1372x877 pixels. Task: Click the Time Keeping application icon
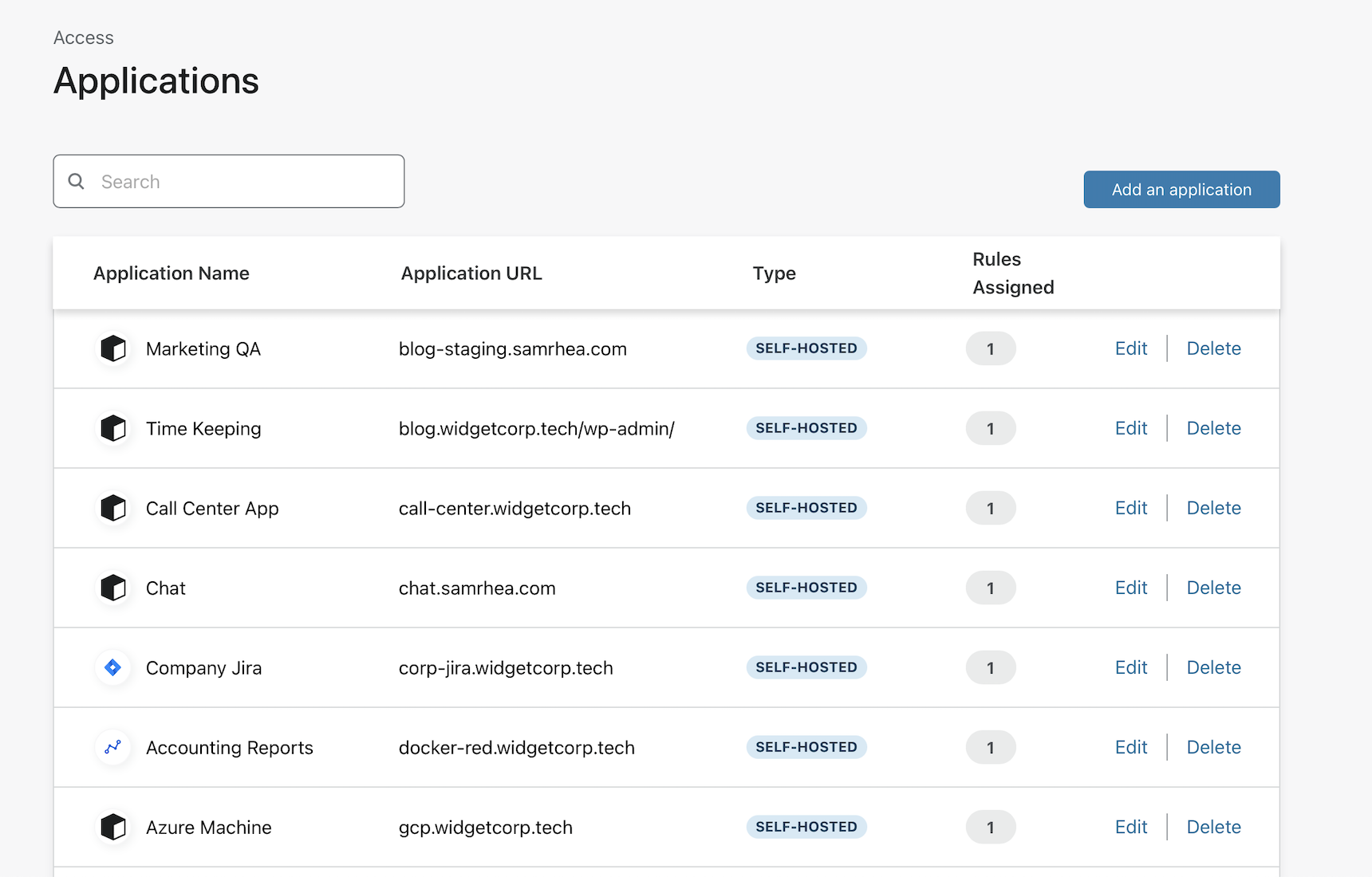pyautogui.click(x=113, y=428)
